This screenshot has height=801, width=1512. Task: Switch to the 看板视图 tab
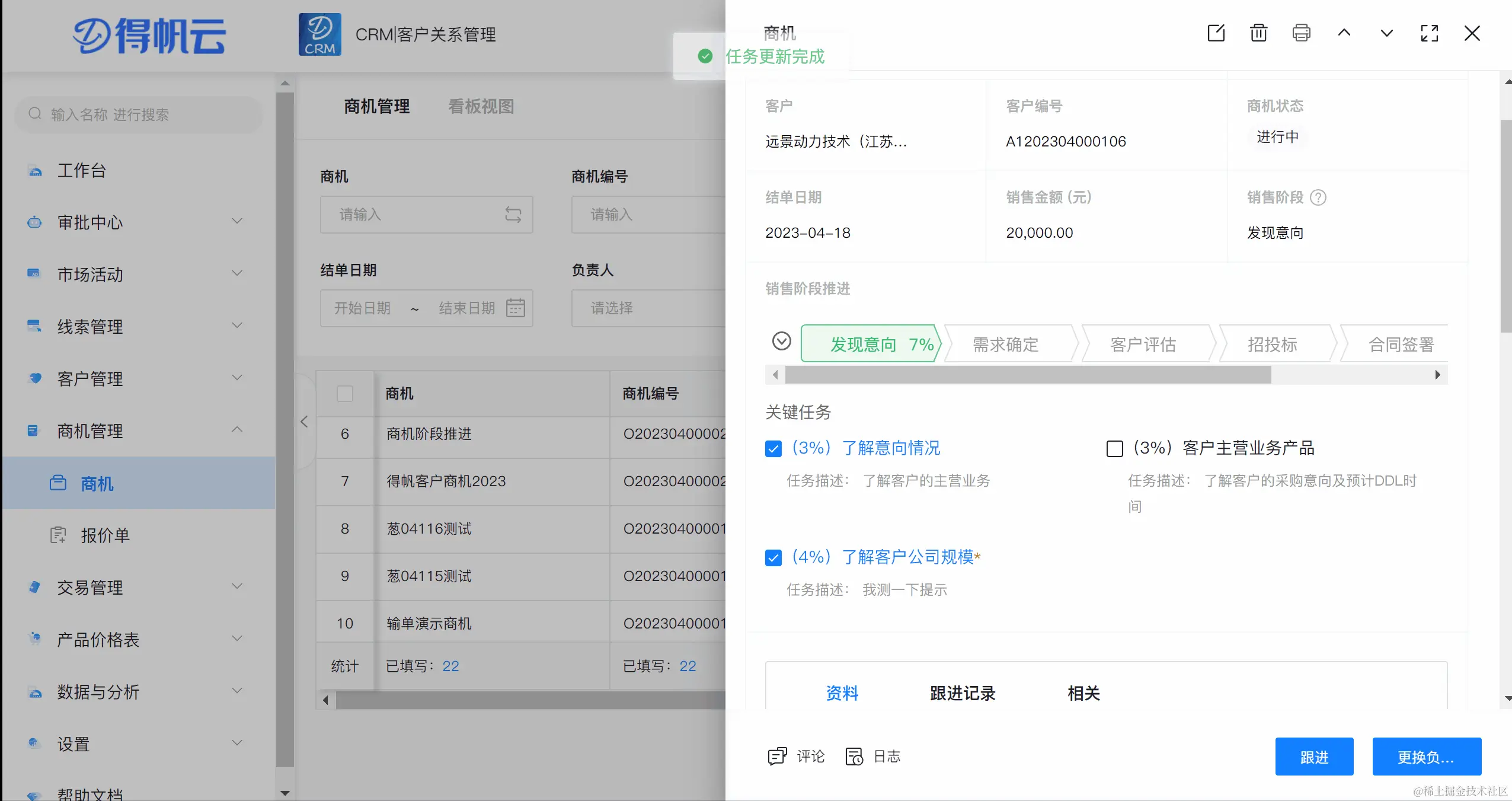tap(481, 107)
